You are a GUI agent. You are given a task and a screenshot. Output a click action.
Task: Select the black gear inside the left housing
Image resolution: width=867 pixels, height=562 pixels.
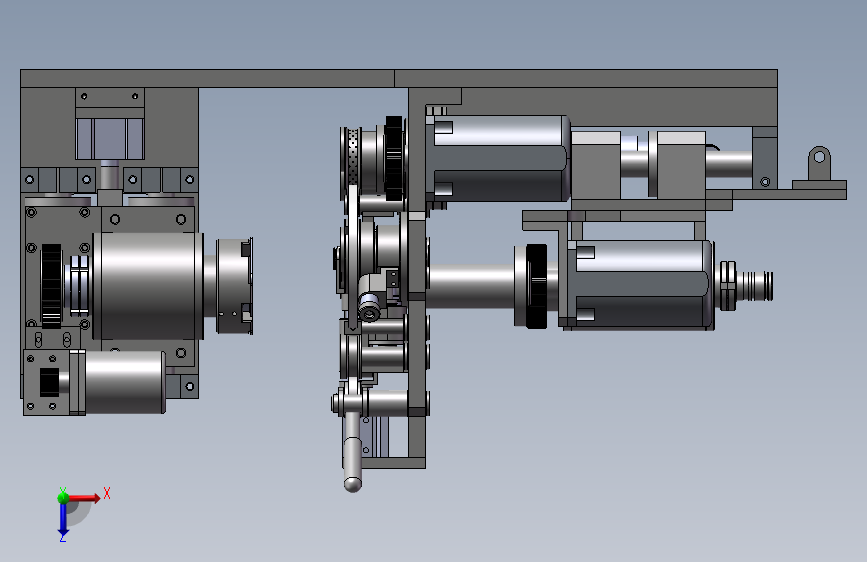(51, 286)
